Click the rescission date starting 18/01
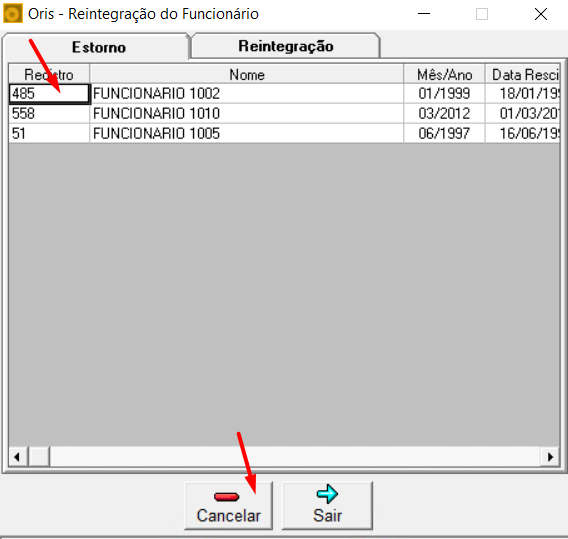Screen dimensions: 568x539 523,94
